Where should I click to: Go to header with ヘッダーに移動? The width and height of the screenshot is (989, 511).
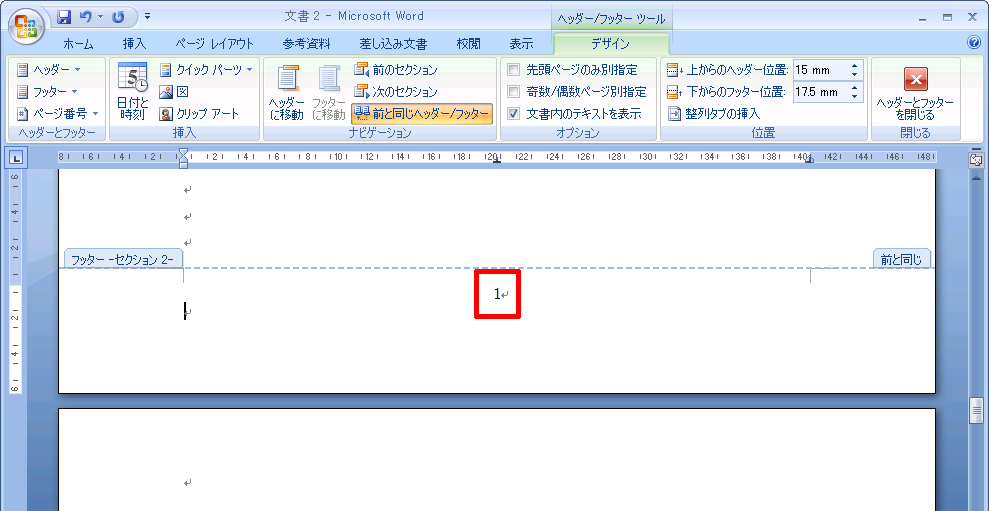287,91
